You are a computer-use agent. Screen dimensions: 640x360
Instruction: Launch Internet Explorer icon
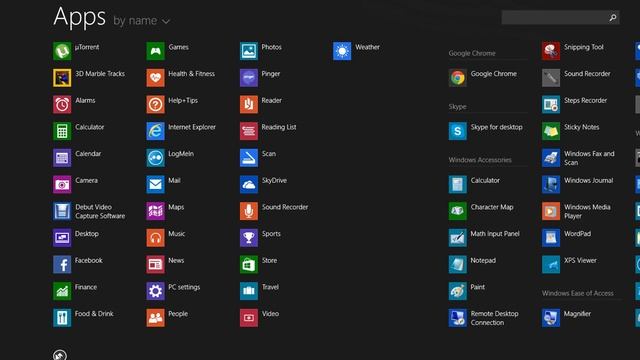point(156,131)
